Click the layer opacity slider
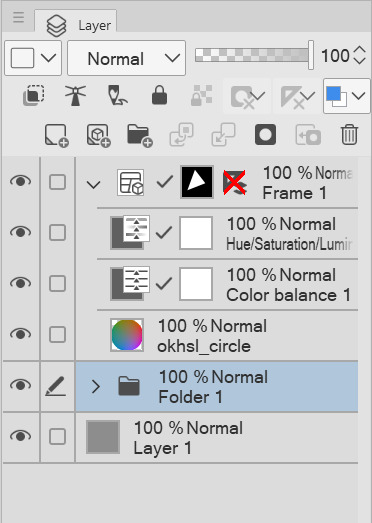The width and height of the screenshot is (372, 523). pos(254,55)
